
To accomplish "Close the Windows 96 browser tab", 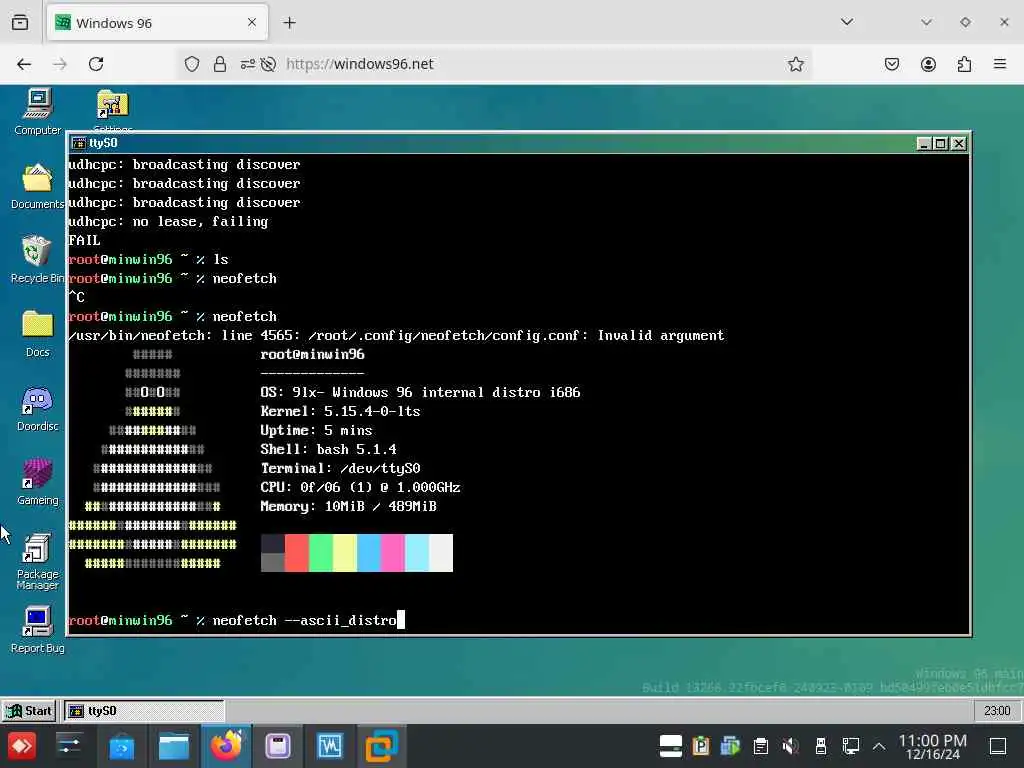I will pyautogui.click(x=252, y=23).
